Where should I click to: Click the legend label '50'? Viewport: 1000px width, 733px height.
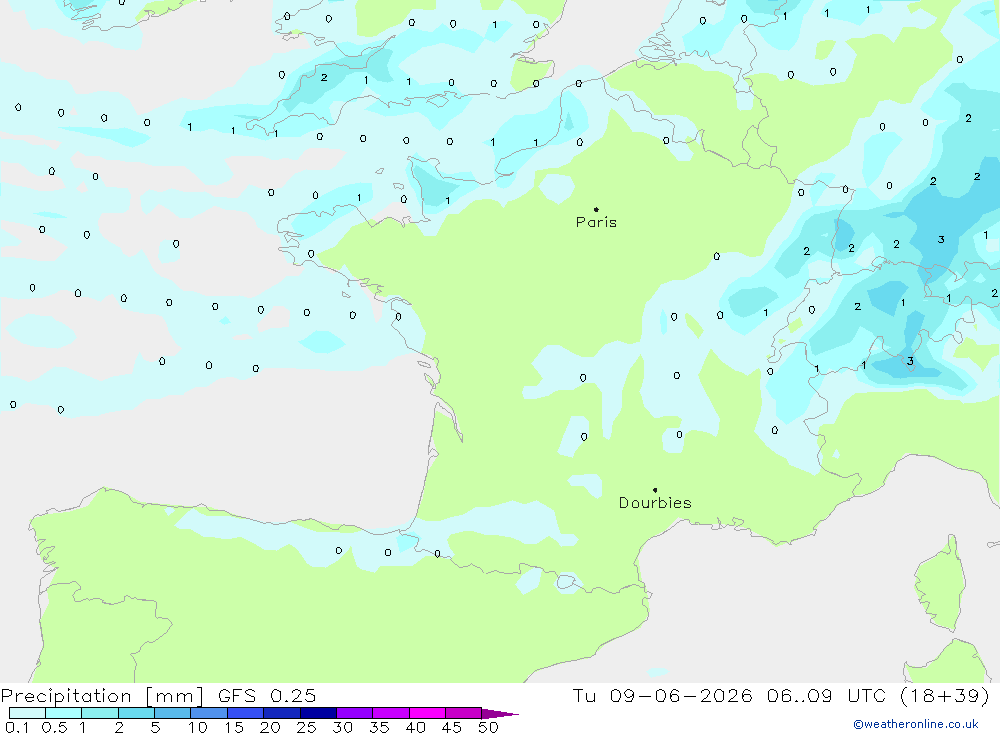488,727
